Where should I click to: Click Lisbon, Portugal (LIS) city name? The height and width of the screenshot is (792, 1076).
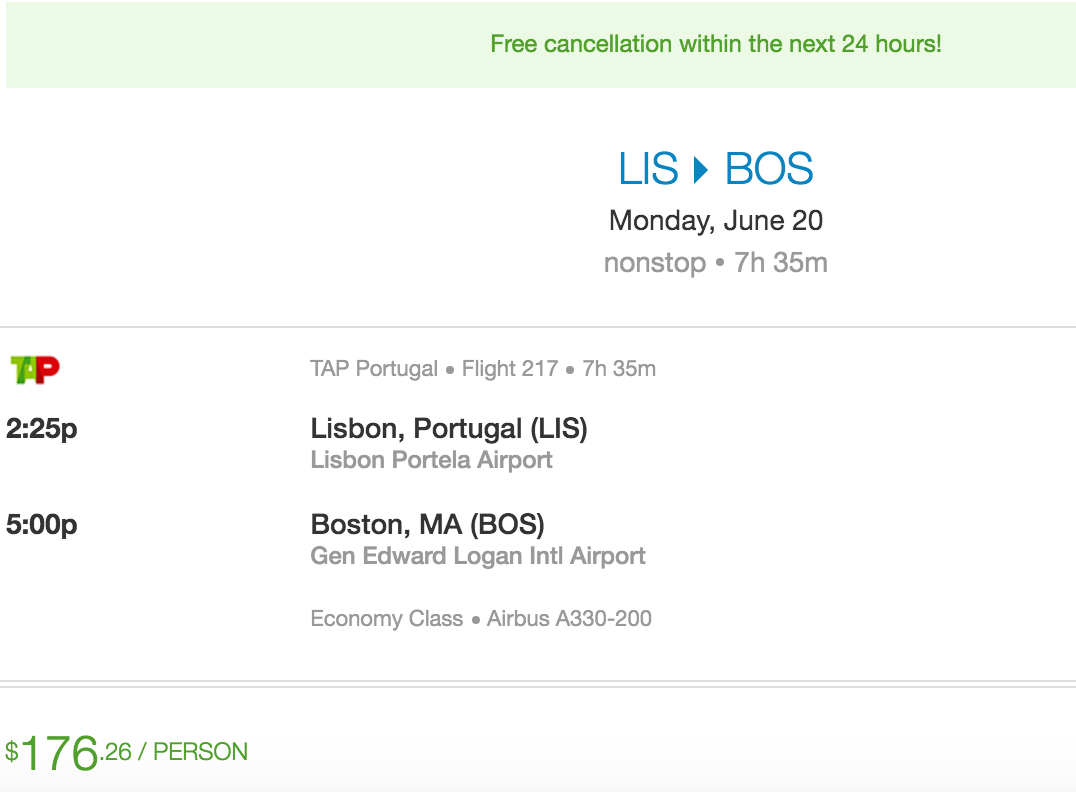(x=449, y=429)
